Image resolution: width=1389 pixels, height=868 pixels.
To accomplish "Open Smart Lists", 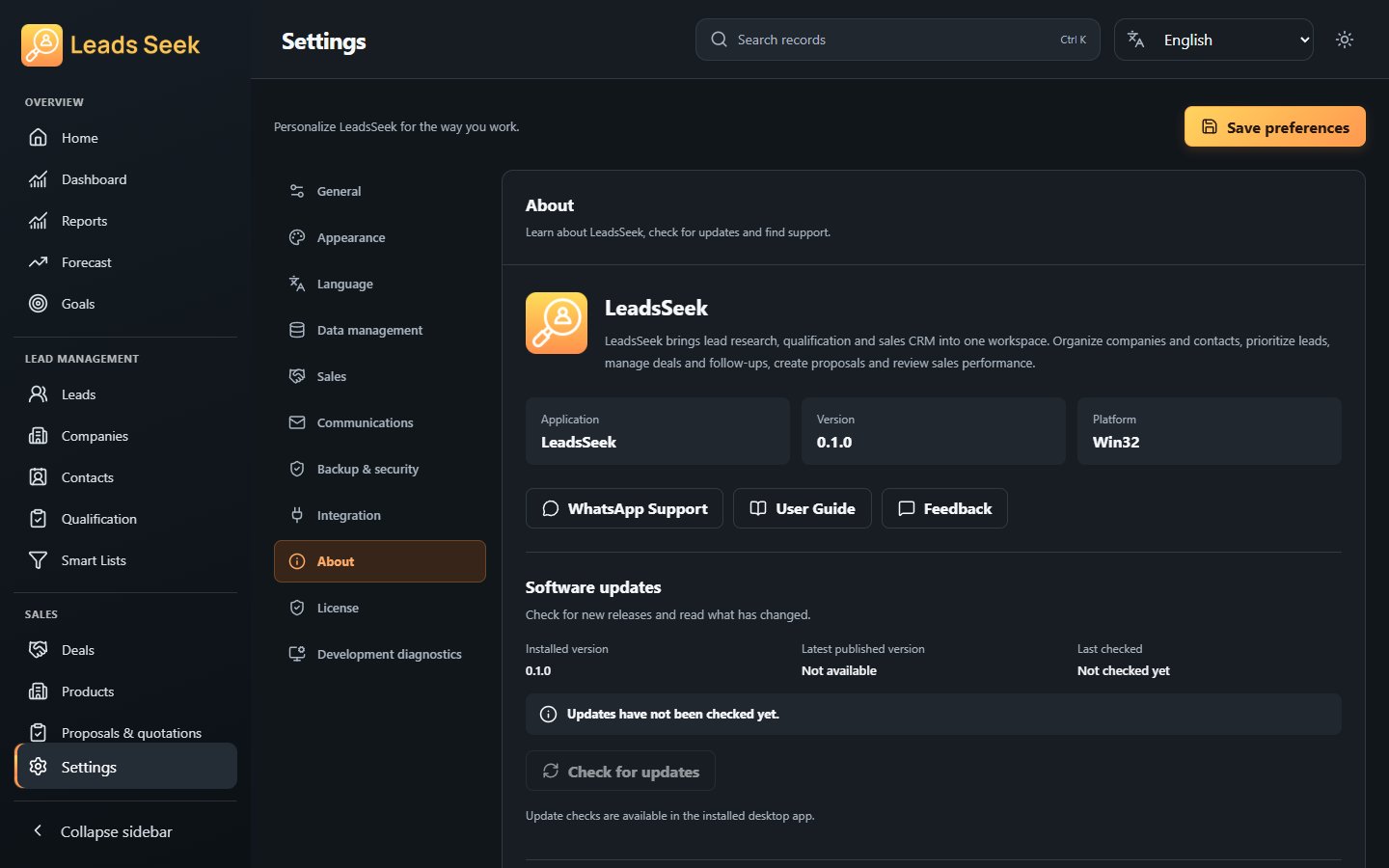I will coord(125,560).
